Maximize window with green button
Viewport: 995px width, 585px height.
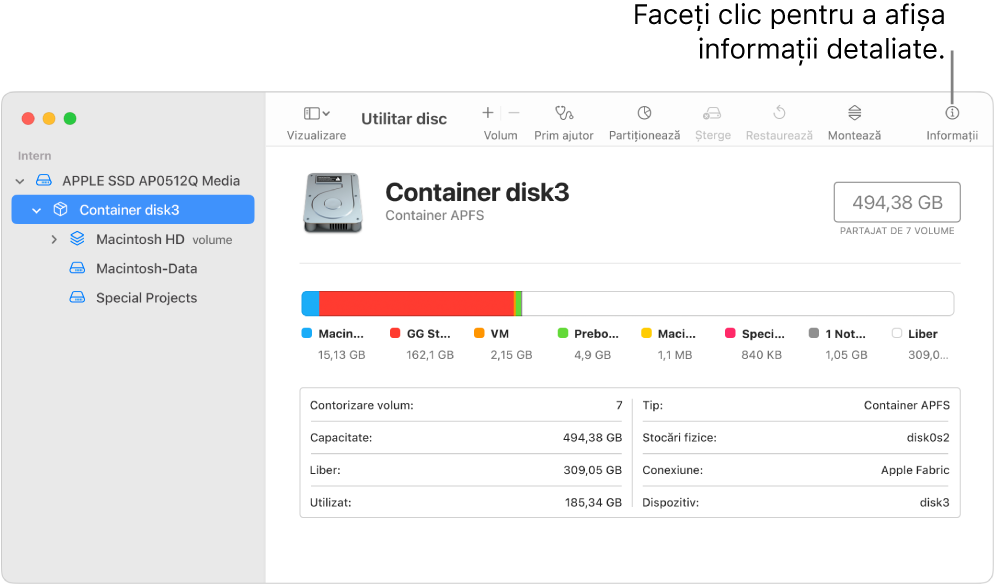(70, 119)
